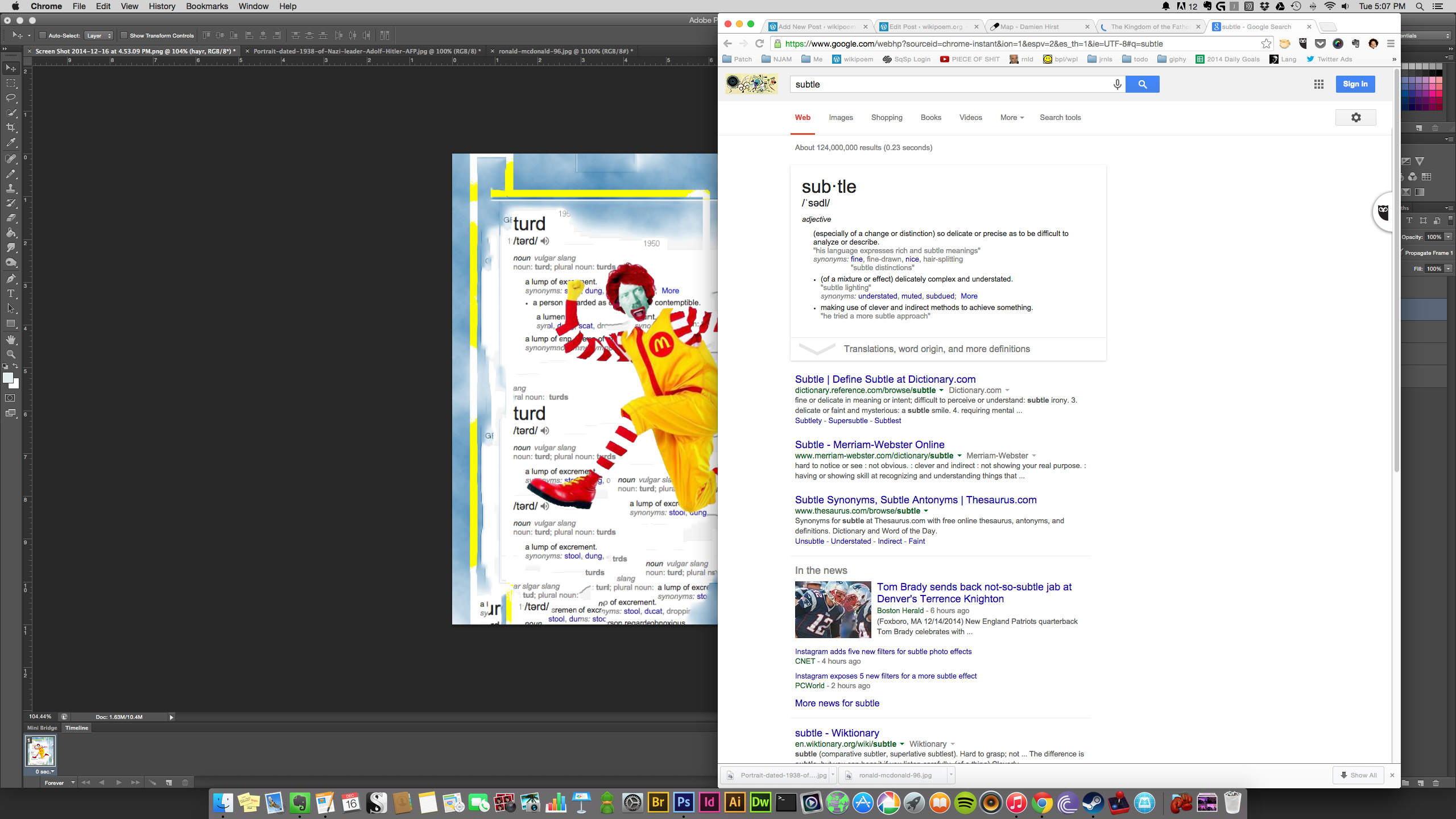
Task: Expand Translations, word origin, more definitions
Action: pos(936,349)
